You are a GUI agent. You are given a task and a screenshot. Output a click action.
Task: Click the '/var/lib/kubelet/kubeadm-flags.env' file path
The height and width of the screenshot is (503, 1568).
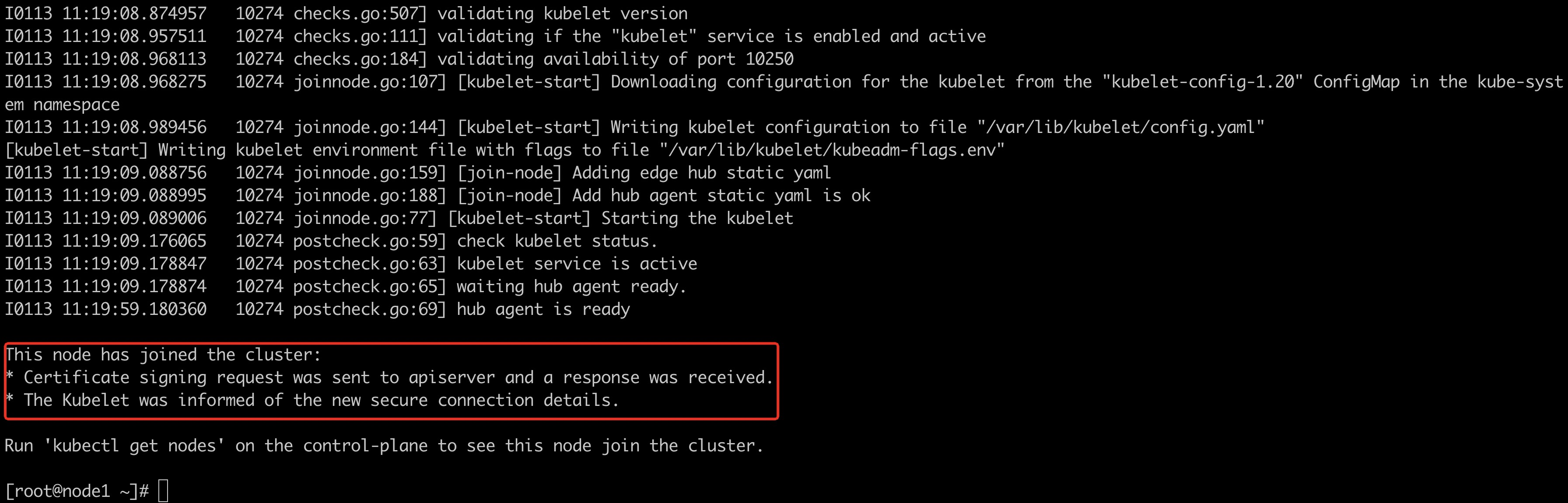coord(832,150)
